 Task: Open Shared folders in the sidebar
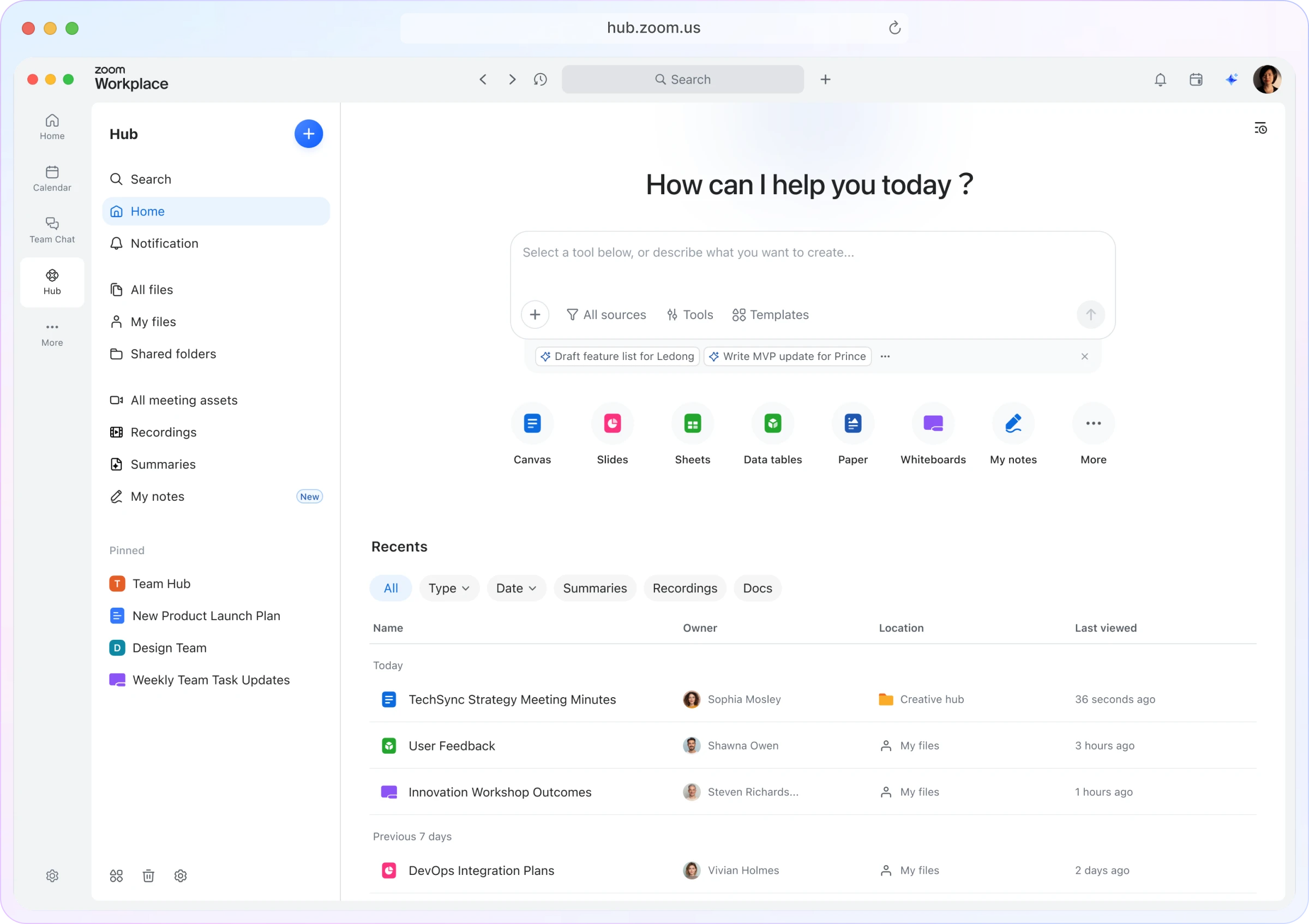[216, 354]
